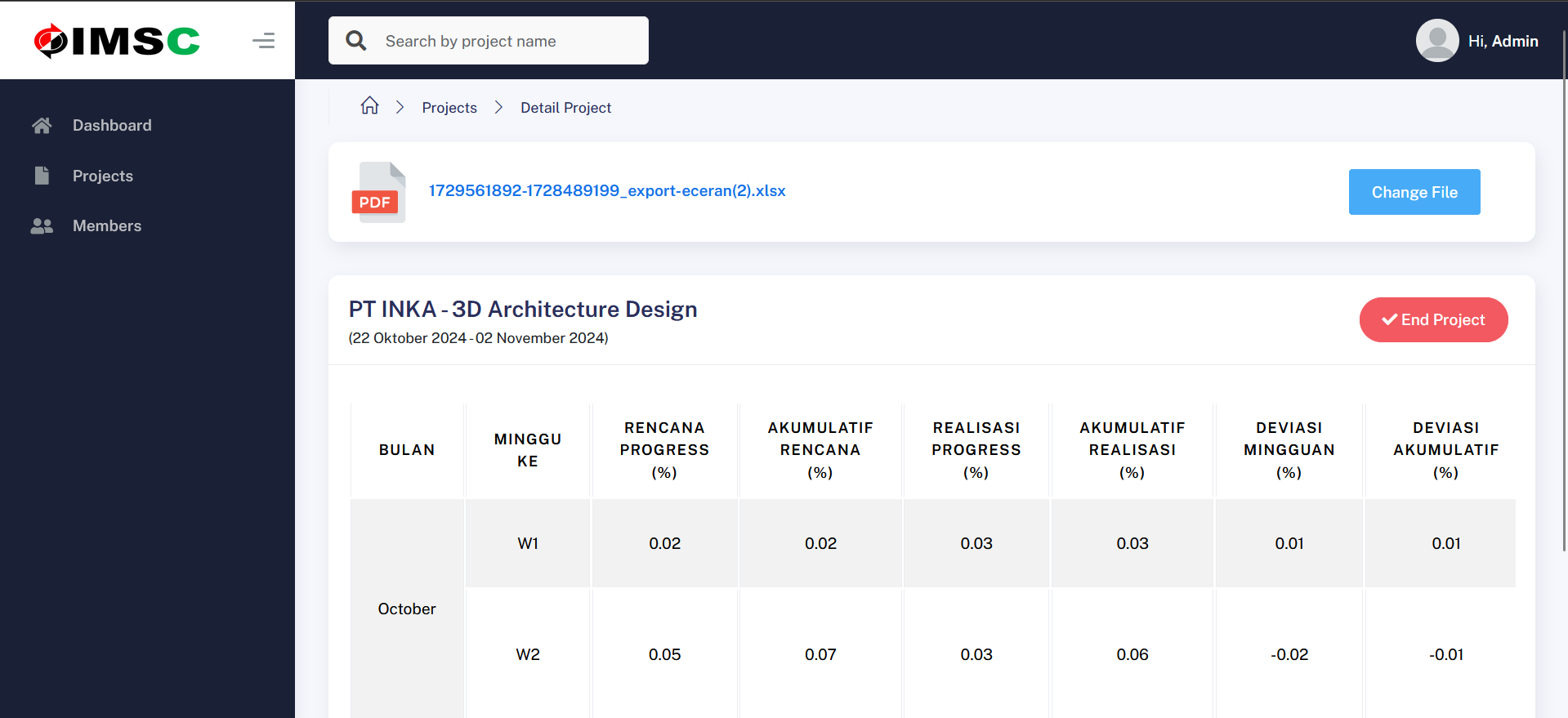
Task: Navigate to Projects breadcrumb link
Action: pos(449,108)
